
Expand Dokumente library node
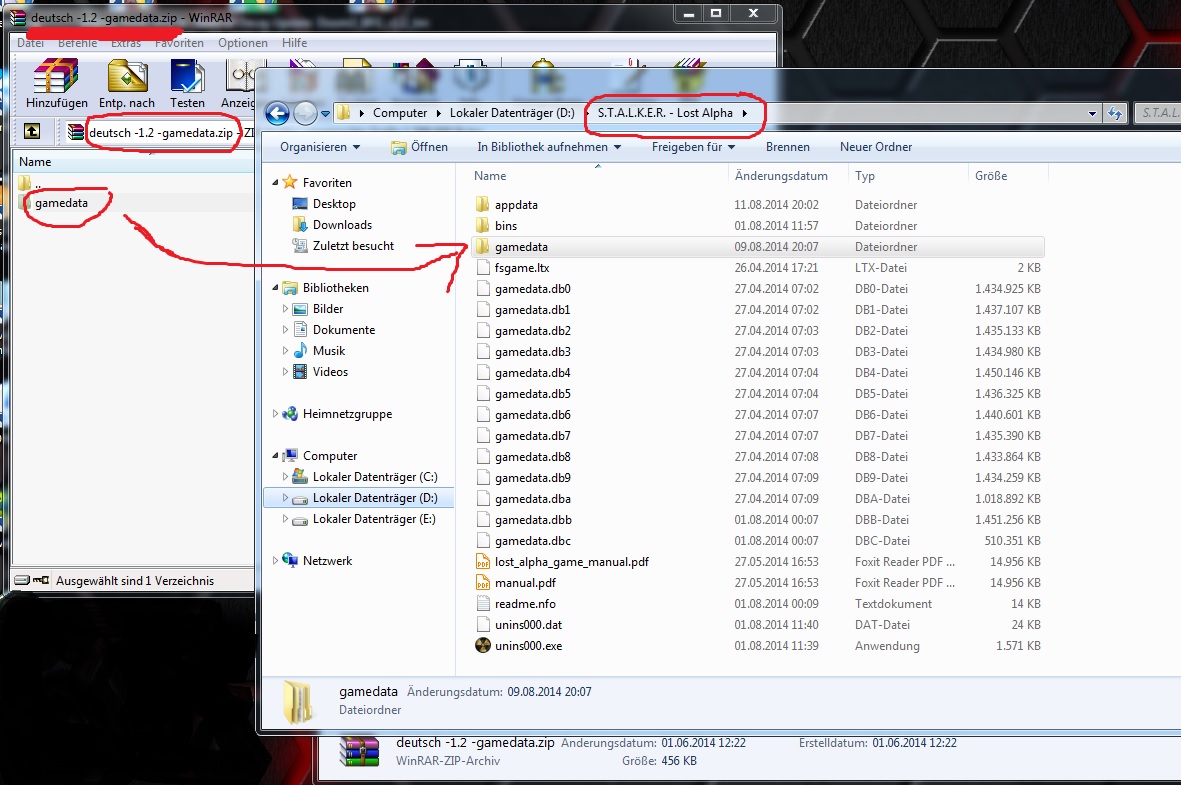click(x=285, y=330)
